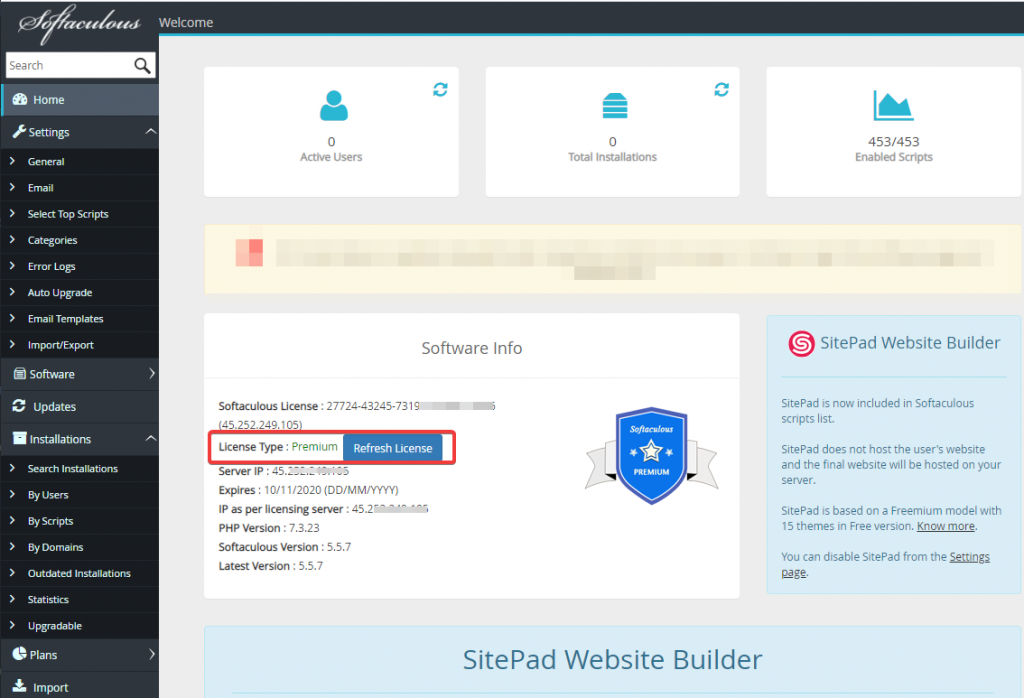
Task: Click the Softaculous Premium badge
Action: pyautogui.click(x=651, y=456)
